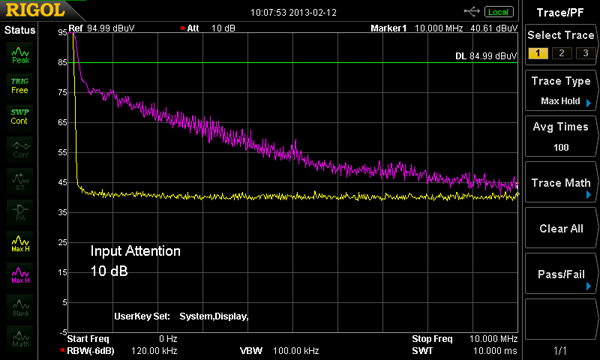Click the Select Trace label
600x360 pixels.
pyautogui.click(x=561, y=35)
